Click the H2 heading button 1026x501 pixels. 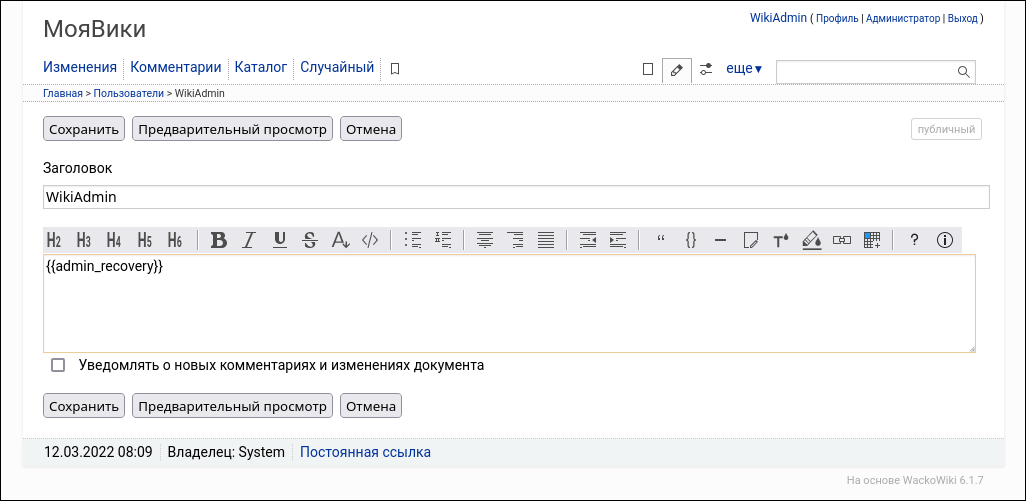54,240
